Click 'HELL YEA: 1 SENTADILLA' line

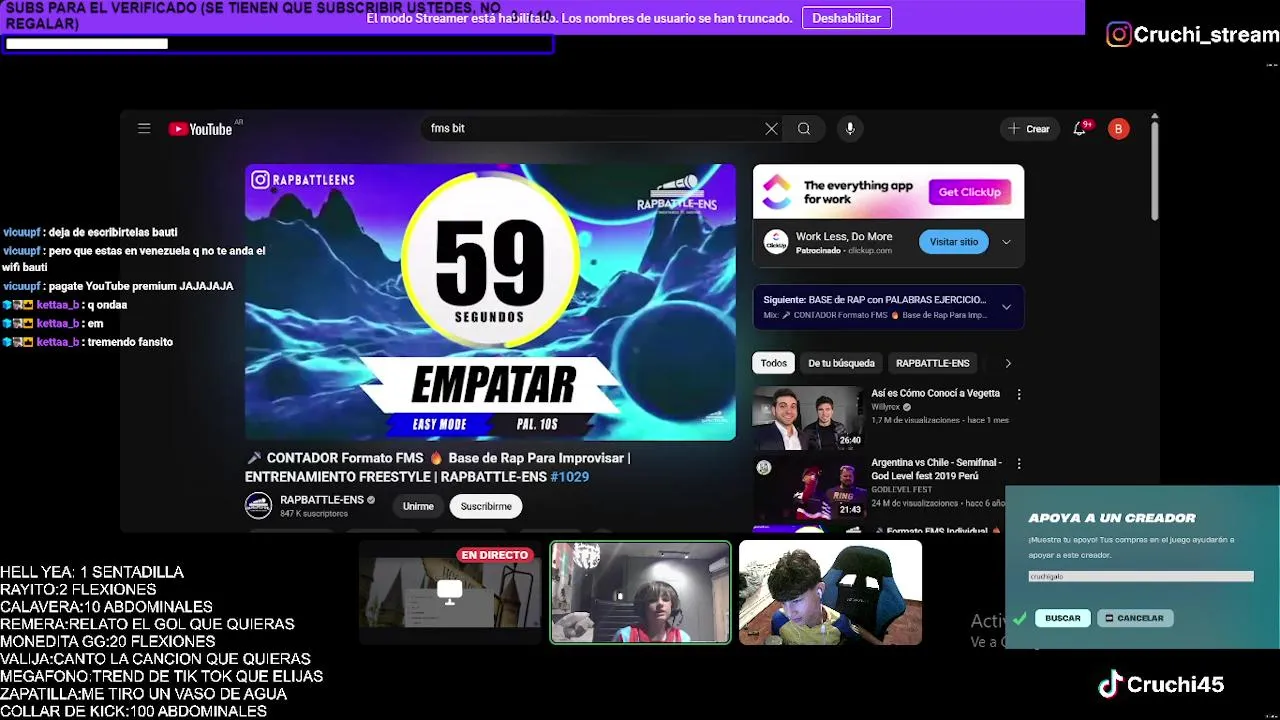tap(92, 572)
